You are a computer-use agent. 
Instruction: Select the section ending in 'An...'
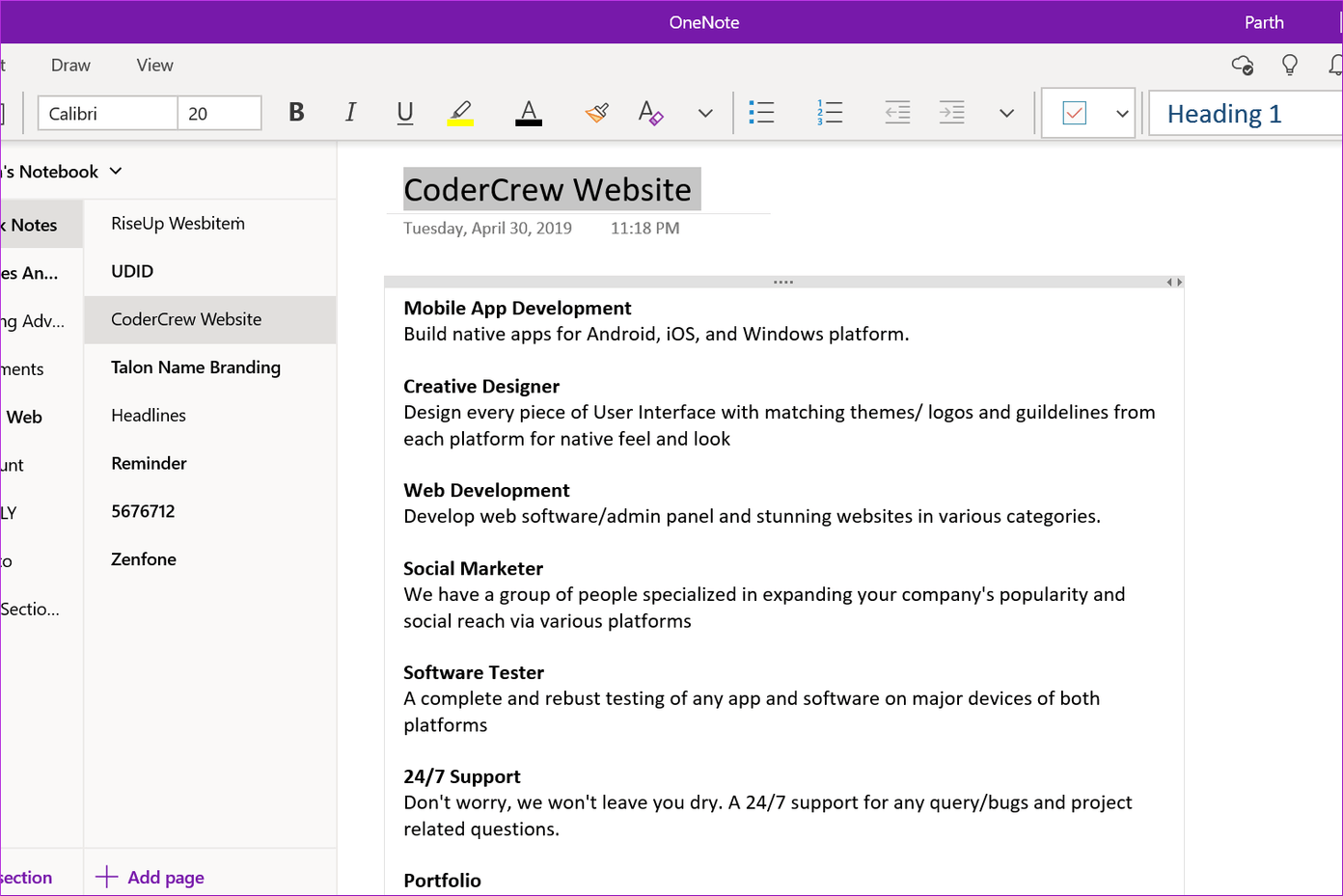coord(41,273)
